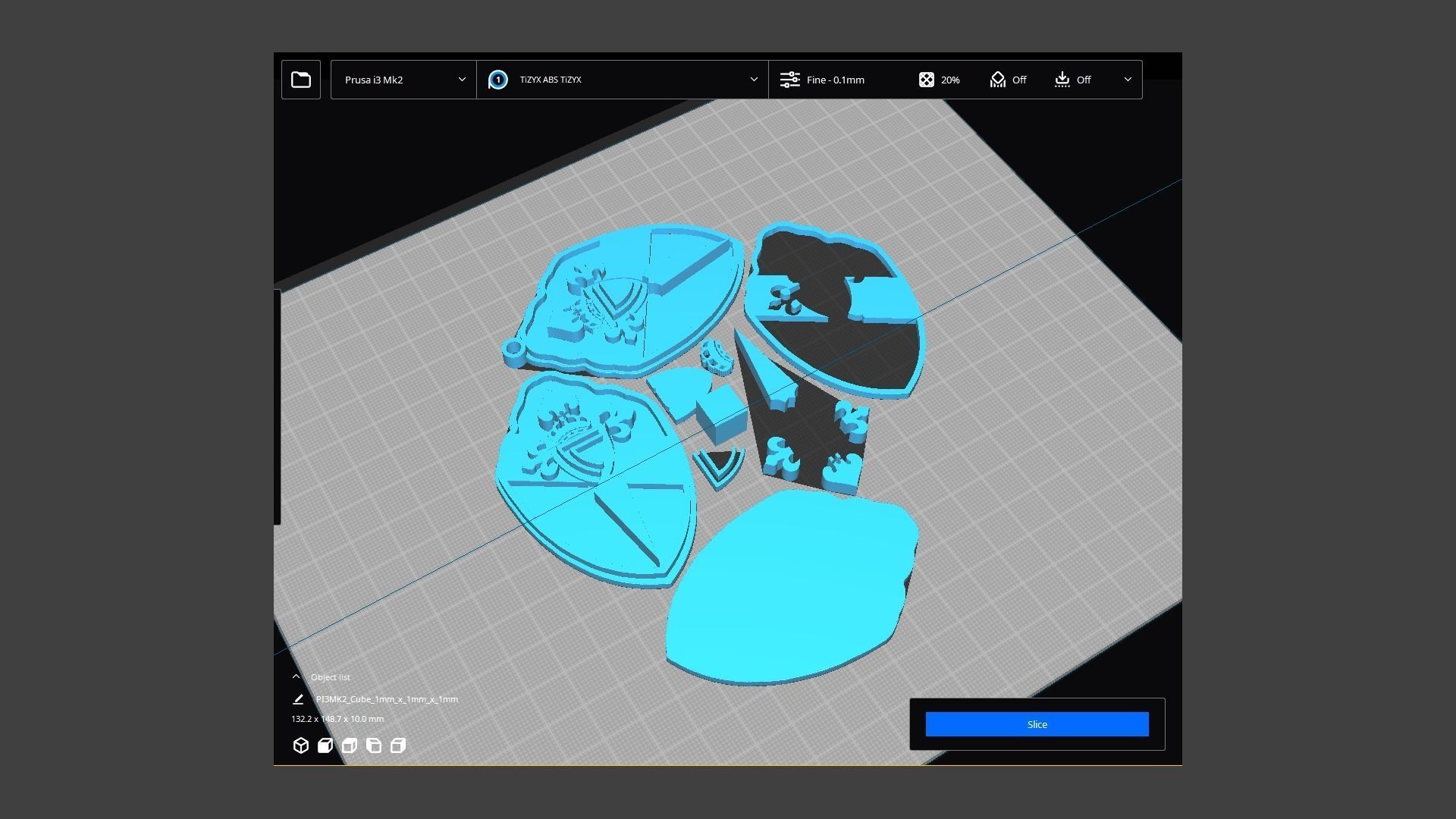Click the PI3MK2_Cube job name text
1456x819 pixels.
pos(387,699)
